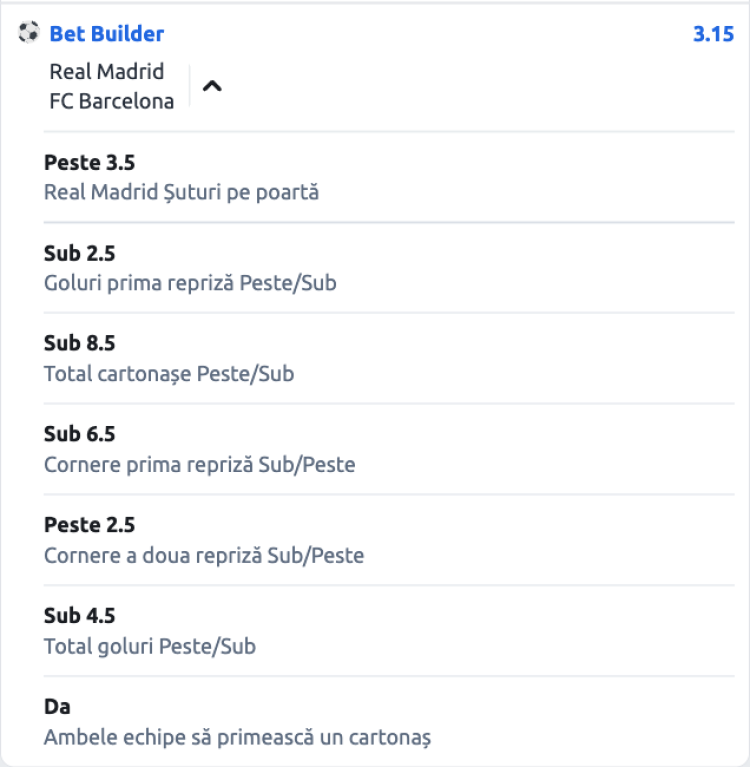Image resolution: width=750 pixels, height=767 pixels.
Task: Click Real Madrid Șuturi pe poartă market
Action: coord(181,192)
